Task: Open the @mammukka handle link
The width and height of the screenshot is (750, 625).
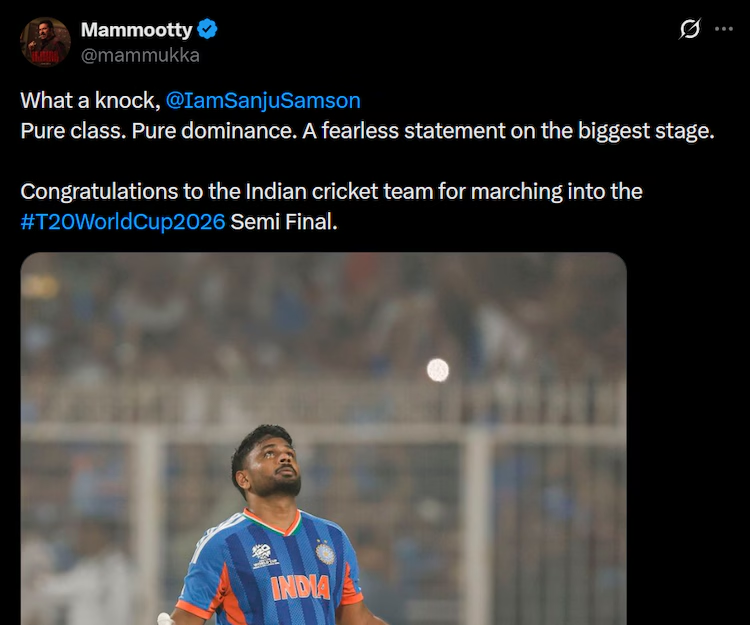Action: point(140,55)
